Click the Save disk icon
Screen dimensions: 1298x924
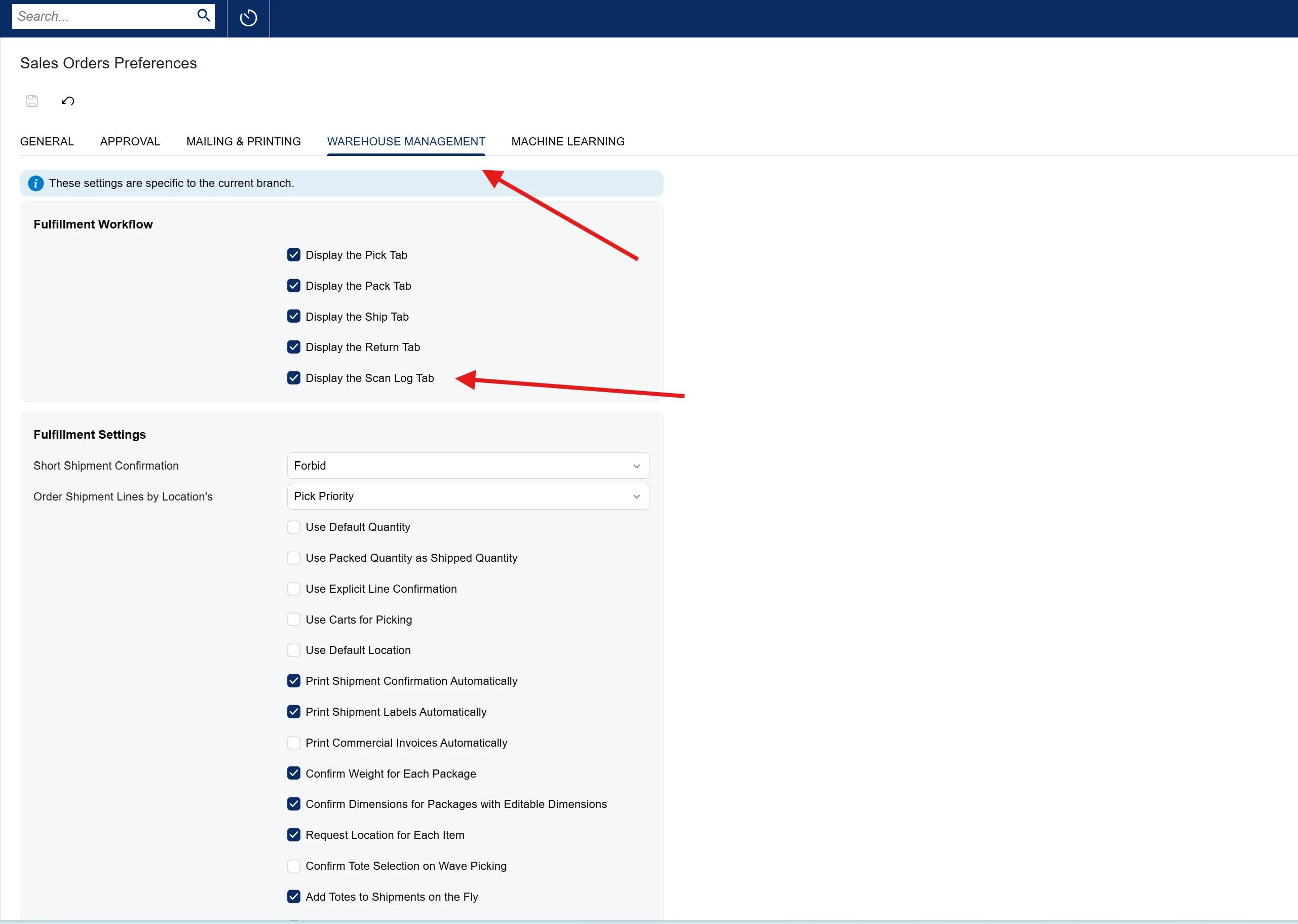32,101
